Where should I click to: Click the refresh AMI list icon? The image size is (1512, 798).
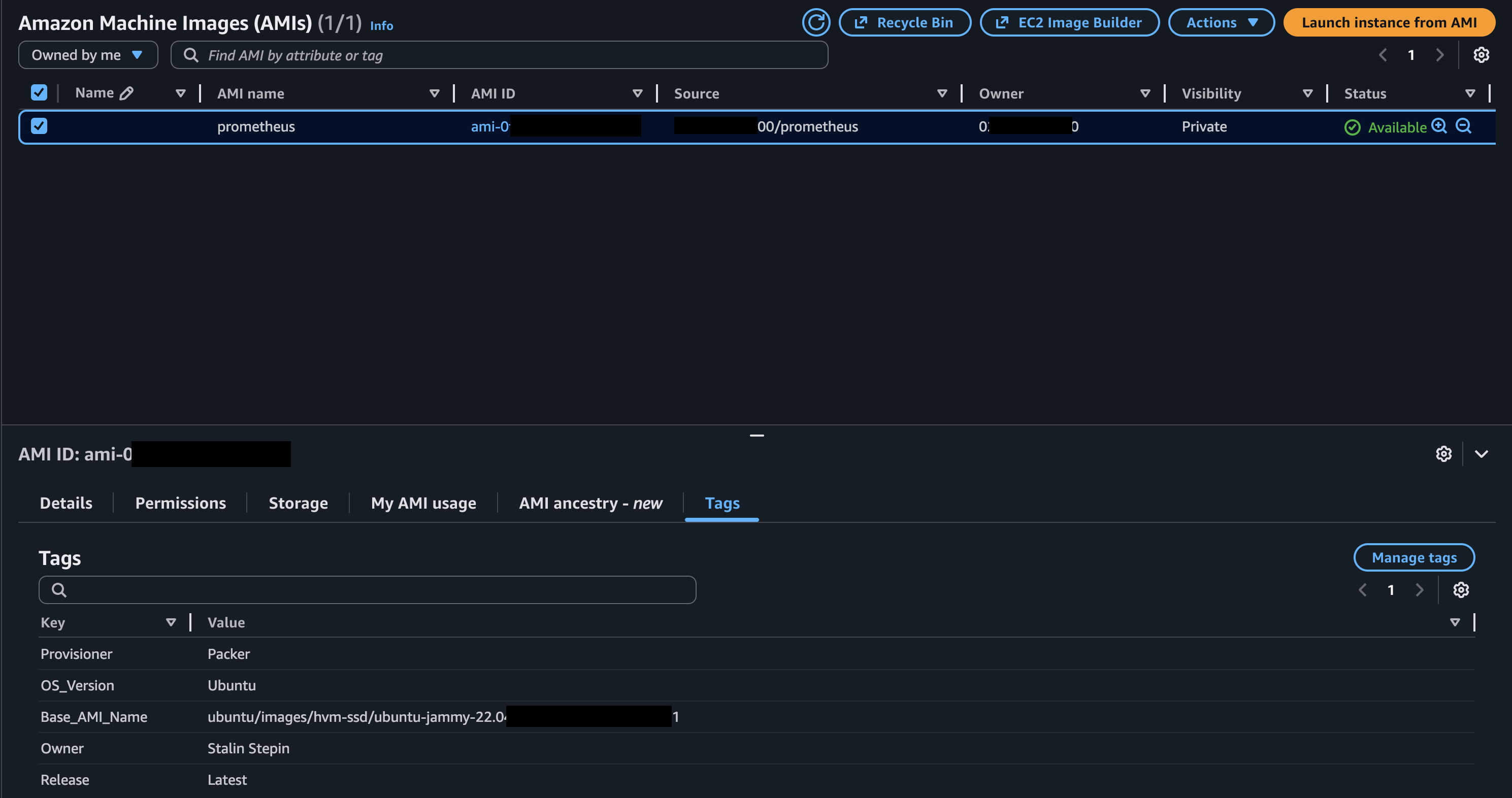tap(816, 23)
